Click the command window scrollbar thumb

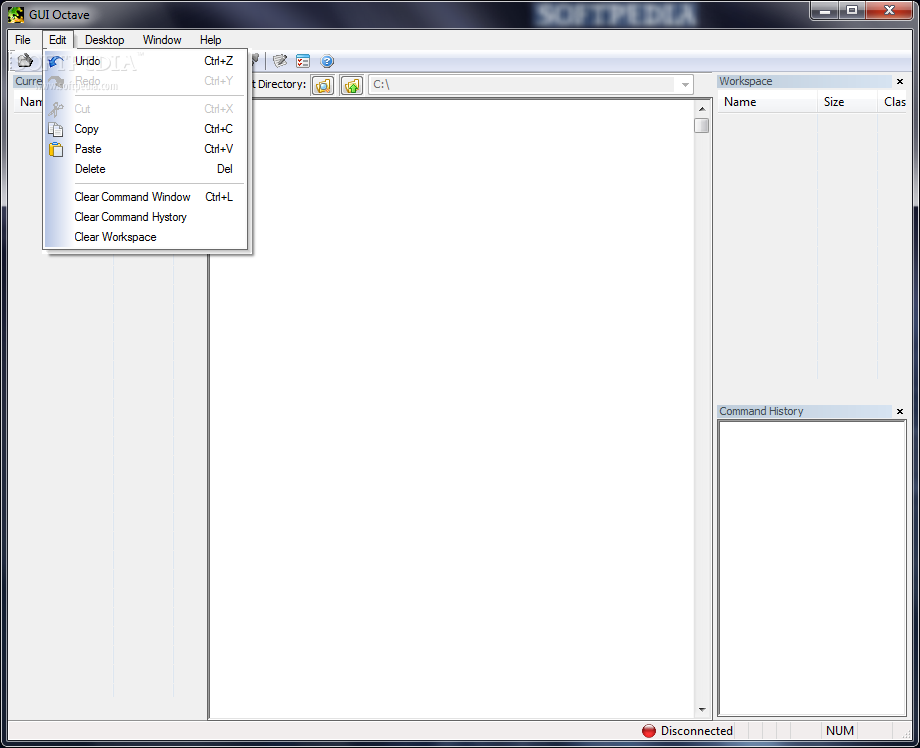[702, 126]
